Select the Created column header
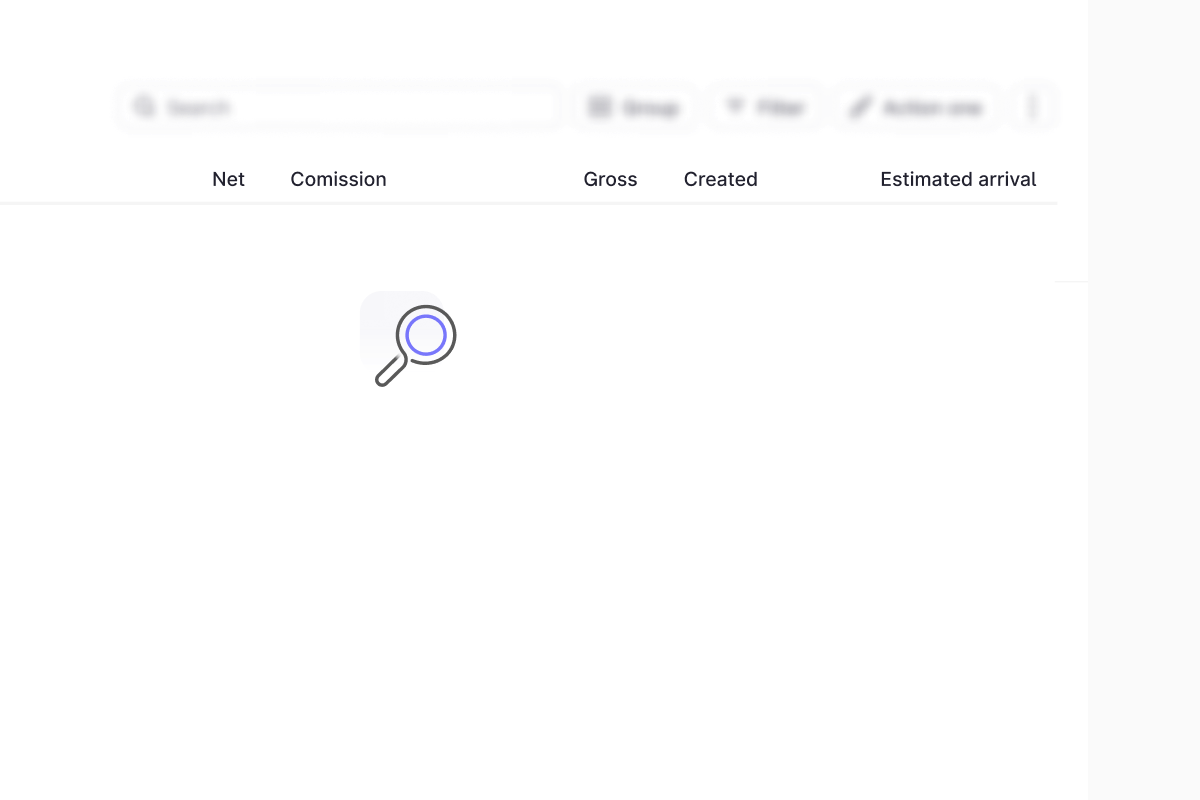The height and width of the screenshot is (800, 1200). pos(720,179)
